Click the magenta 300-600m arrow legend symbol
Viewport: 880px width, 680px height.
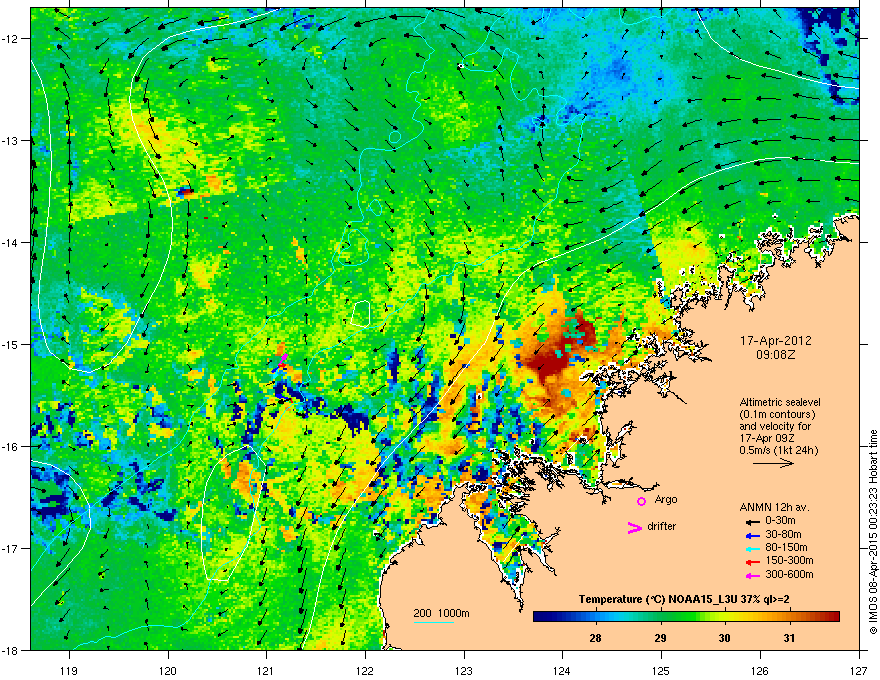coord(753,576)
